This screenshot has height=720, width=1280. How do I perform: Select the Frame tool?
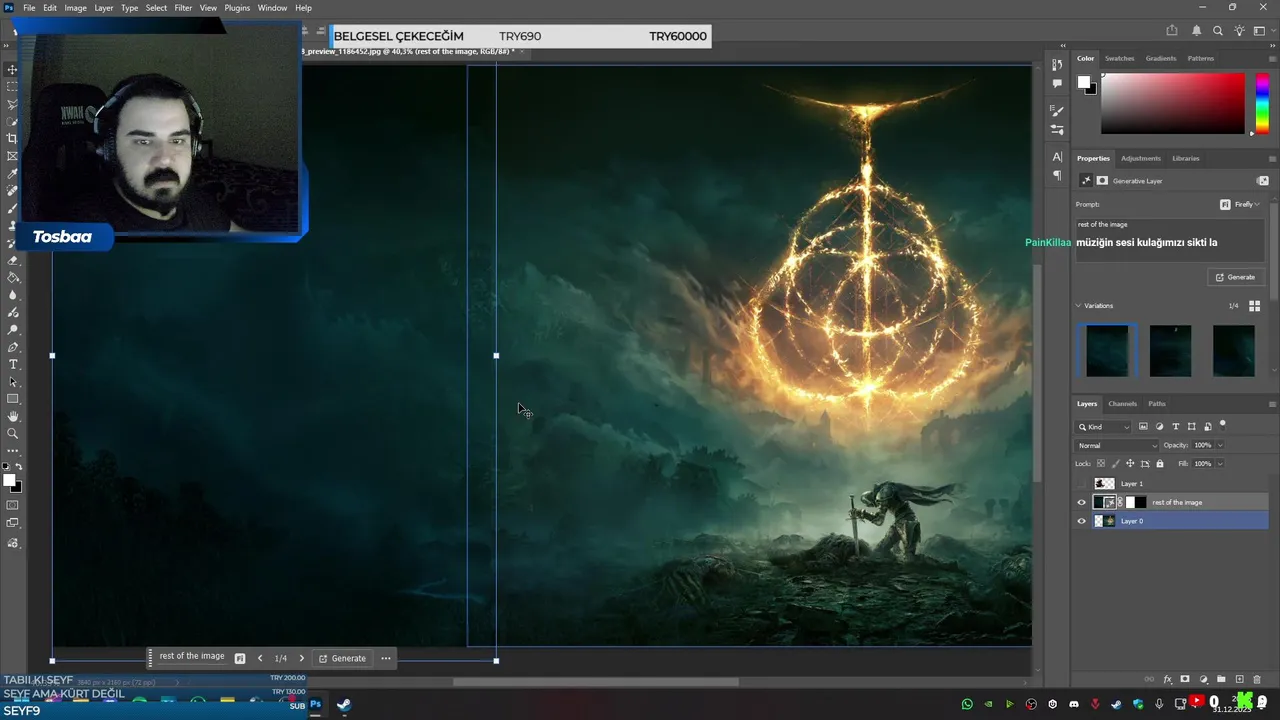point(12,156)
